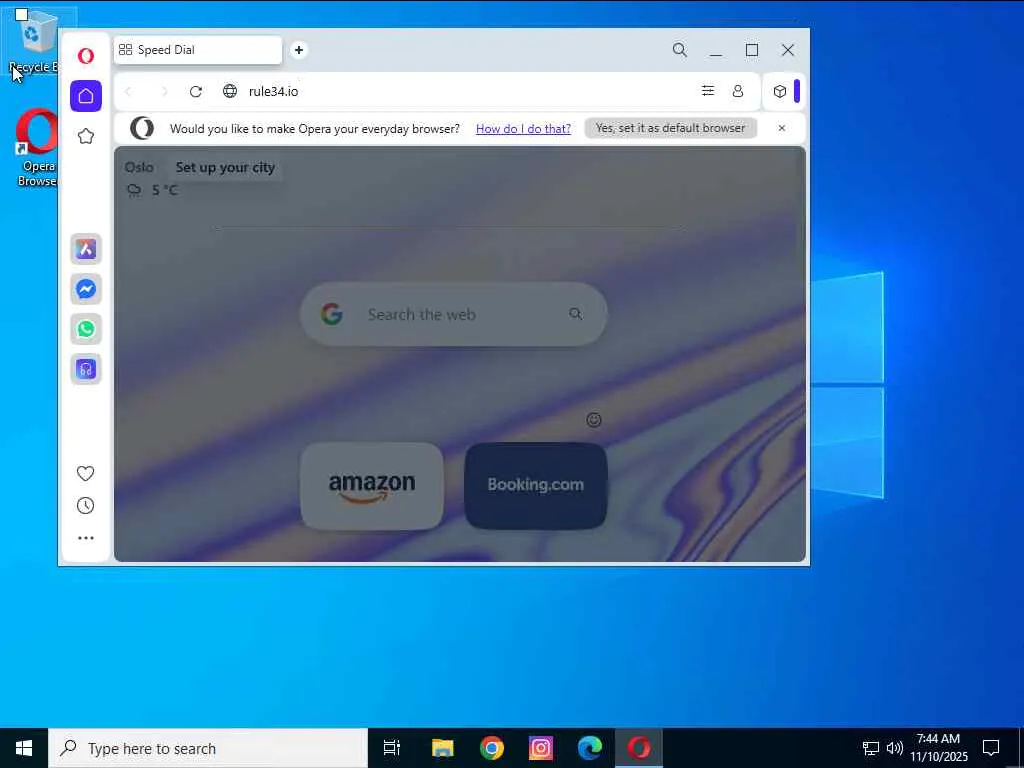
Task: Open a new tab with plus button
Action: [x=298, y=50]
